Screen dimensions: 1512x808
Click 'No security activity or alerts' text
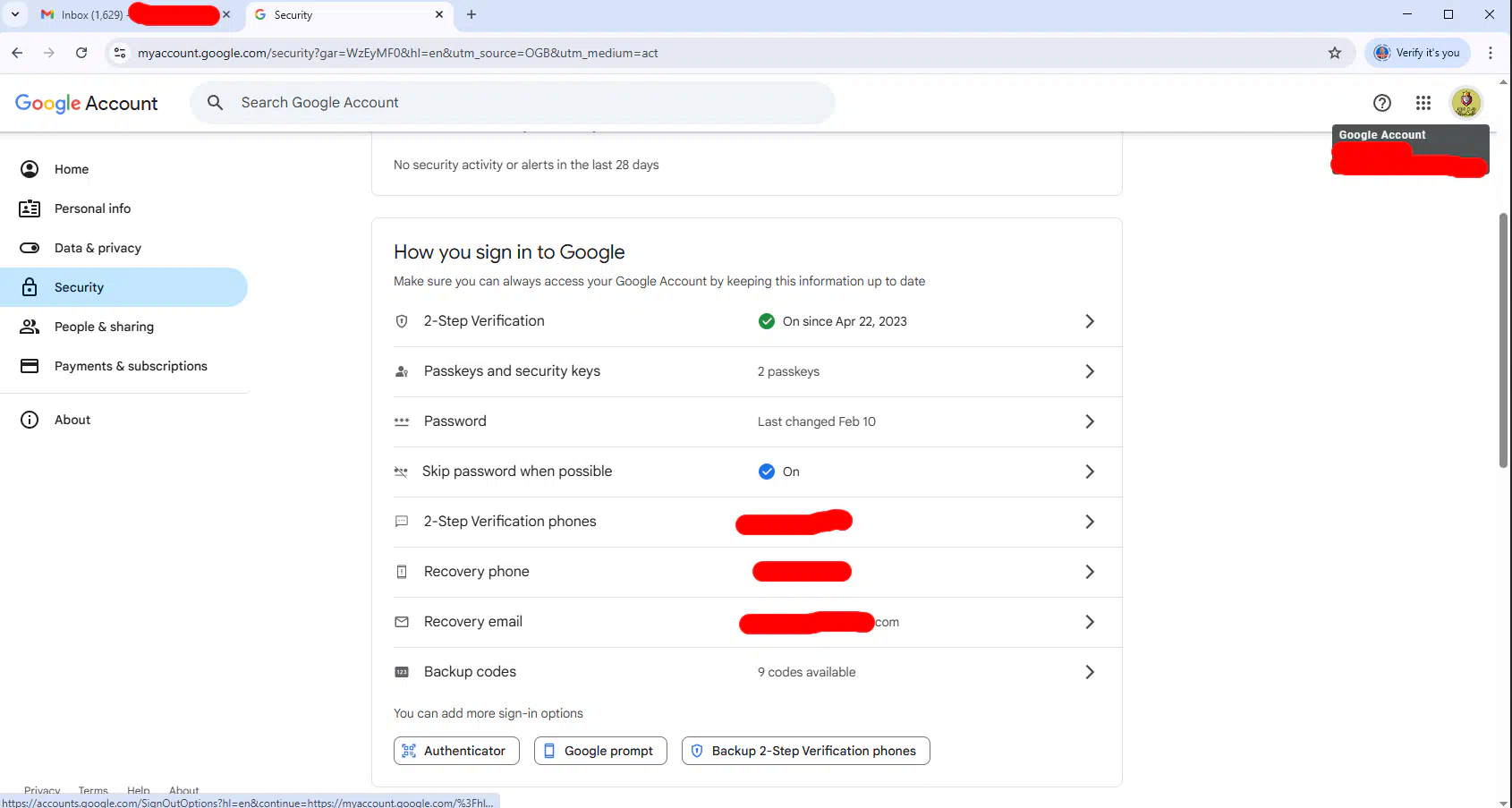click(x=526, y=165)
